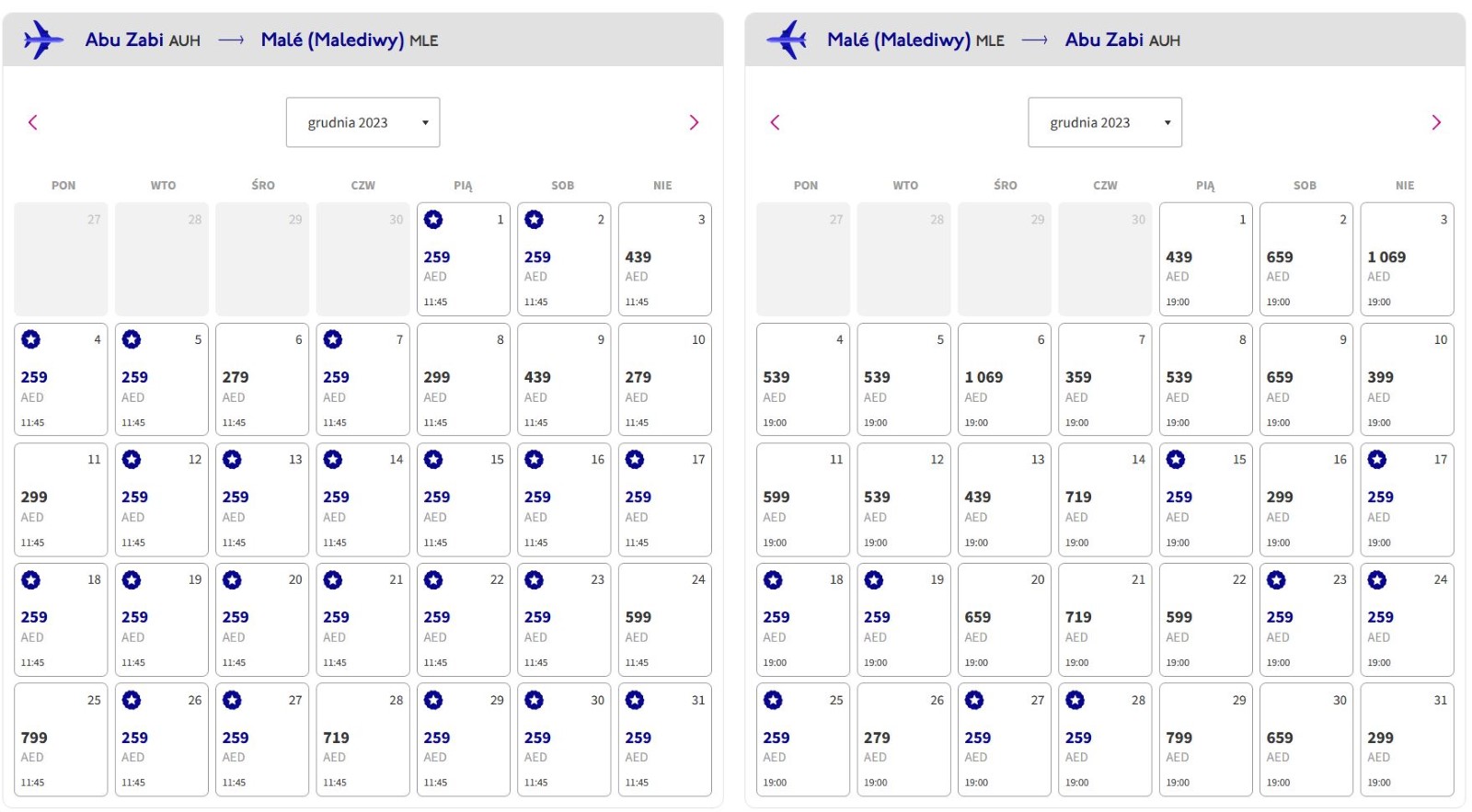Select outbound December 11 for 299 AED
Image resolution: width=1472 pixels, height=812 pixels.
61,499
